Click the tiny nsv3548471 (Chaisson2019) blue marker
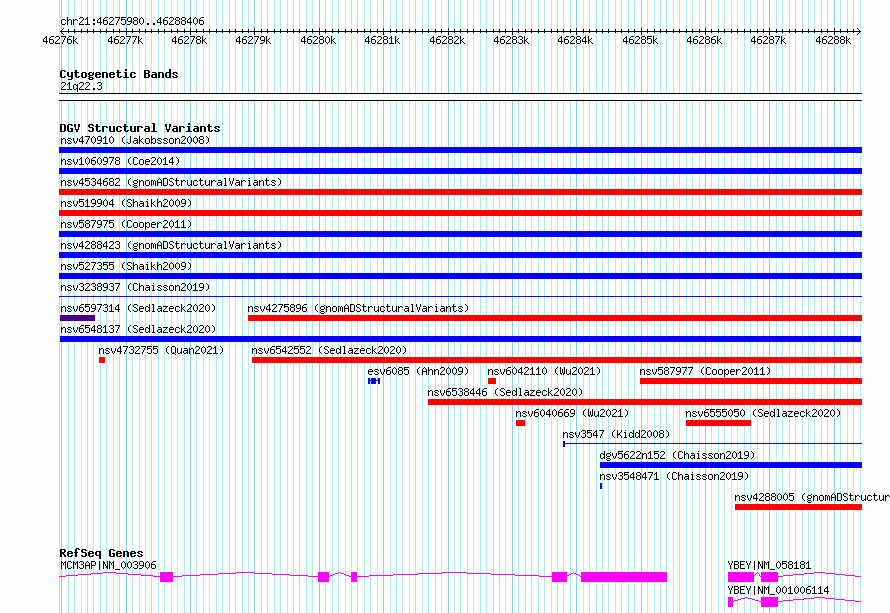Viewport: 890px width, 613px height. (x=601, y=486)
